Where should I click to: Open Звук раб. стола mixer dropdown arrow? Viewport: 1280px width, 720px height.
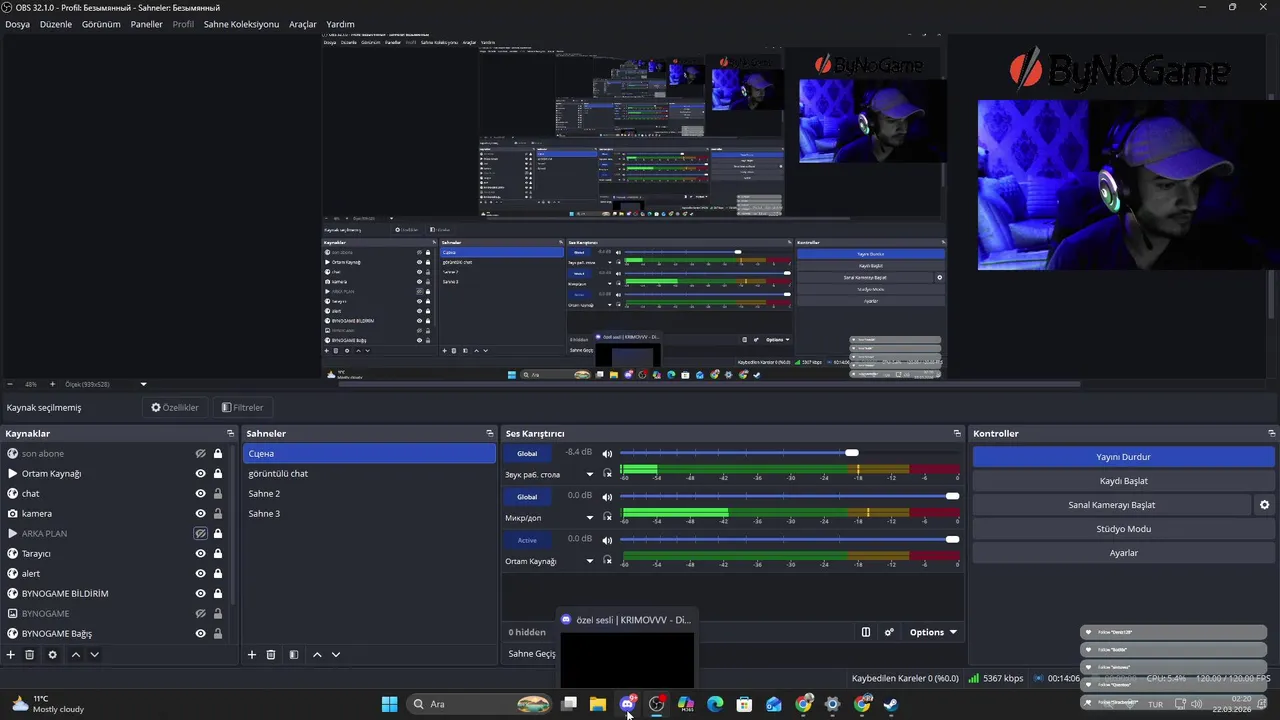pos(590,475)
